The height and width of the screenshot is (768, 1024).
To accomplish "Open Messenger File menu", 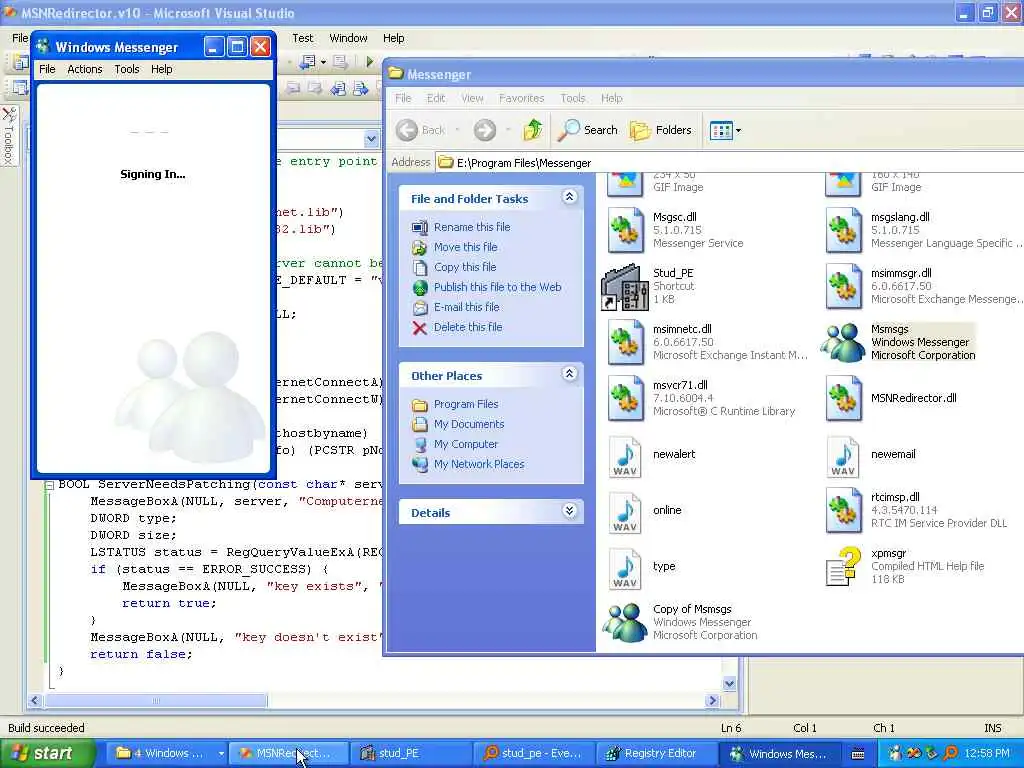I will click(x=47, y=69).
